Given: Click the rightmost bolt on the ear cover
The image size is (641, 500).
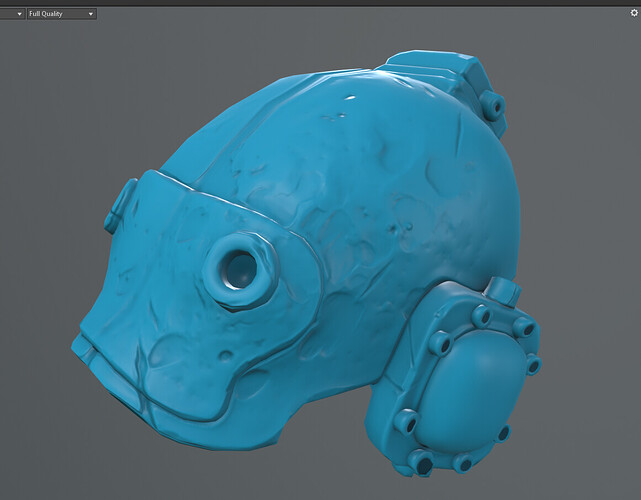Looking at the screenshot, I should [532, 363].
